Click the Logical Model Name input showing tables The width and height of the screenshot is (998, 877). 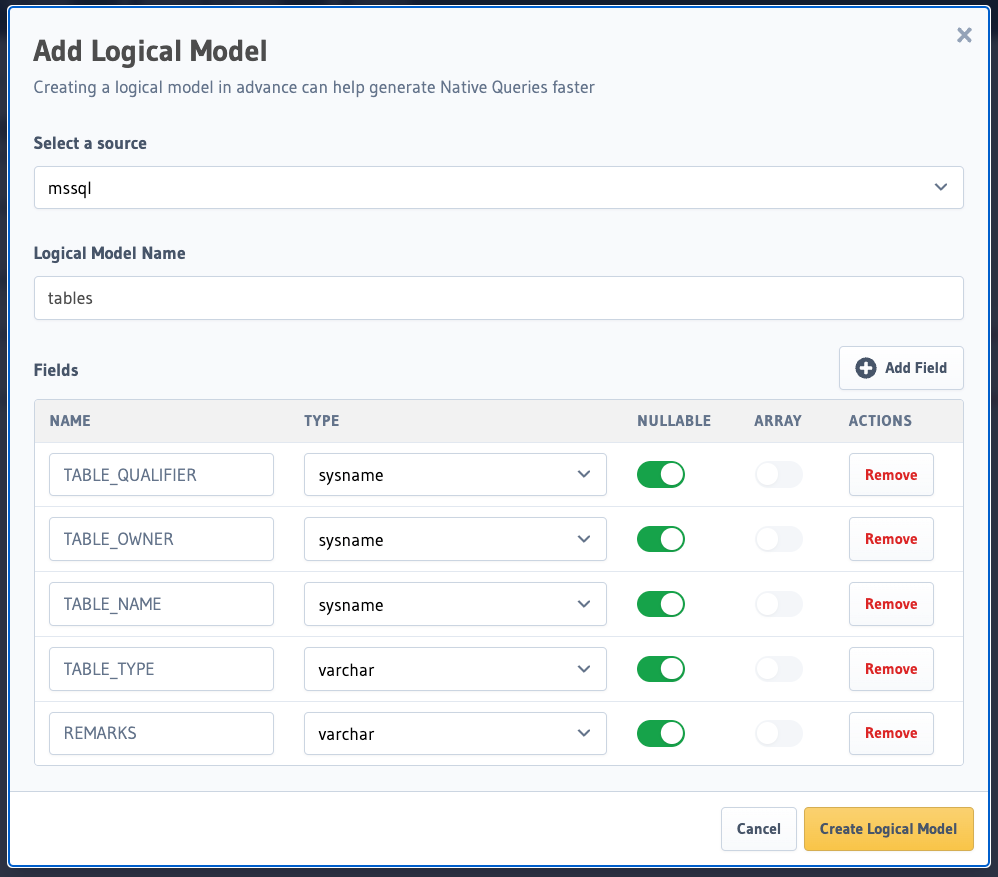tap(498, 298)
